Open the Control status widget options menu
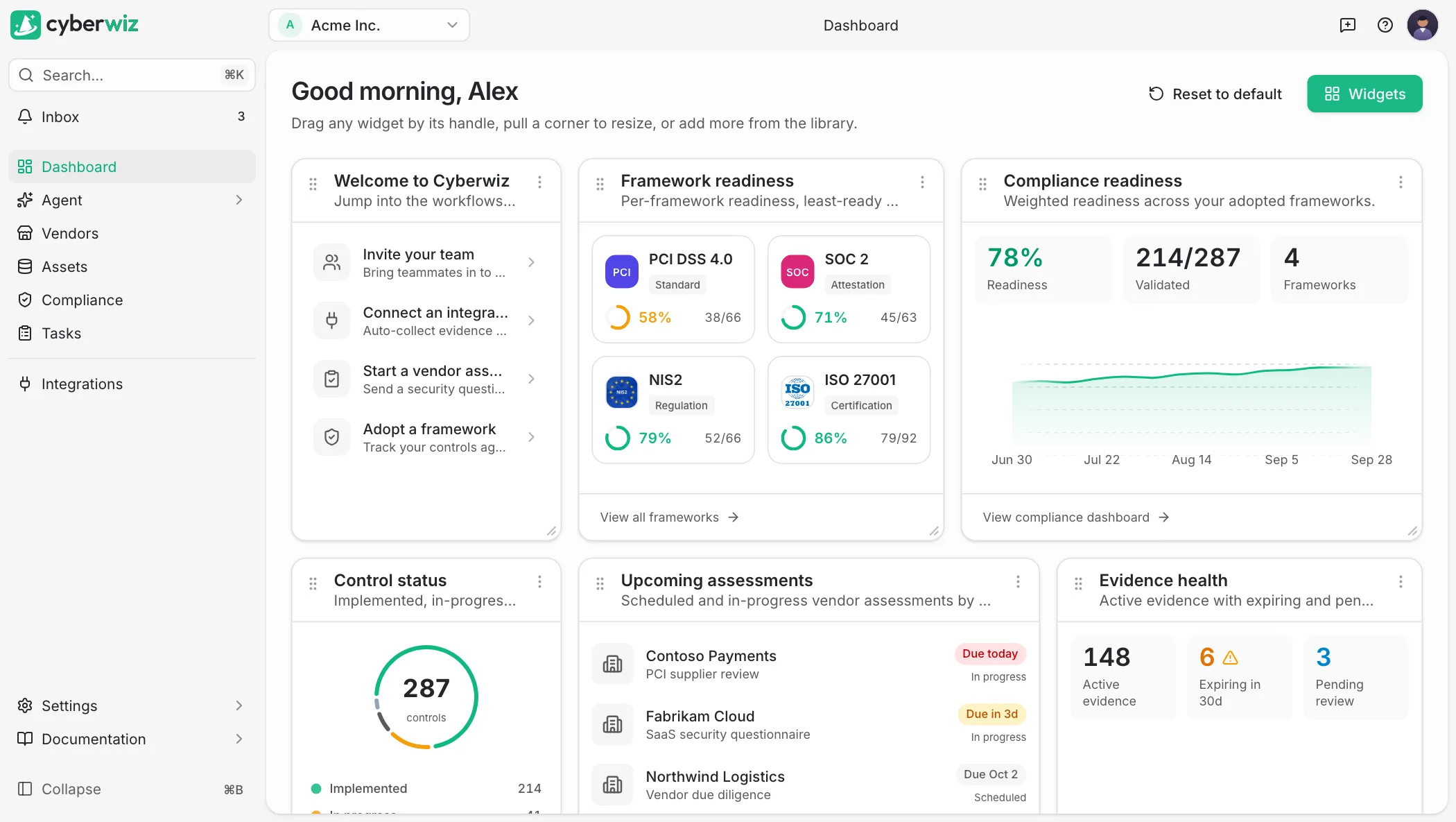Viewport: 1456px width, 822px height. pos(539,582)
